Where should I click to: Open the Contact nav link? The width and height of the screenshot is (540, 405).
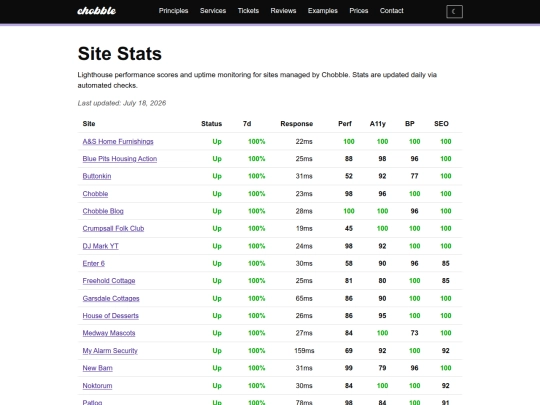(x=391, y=11)
